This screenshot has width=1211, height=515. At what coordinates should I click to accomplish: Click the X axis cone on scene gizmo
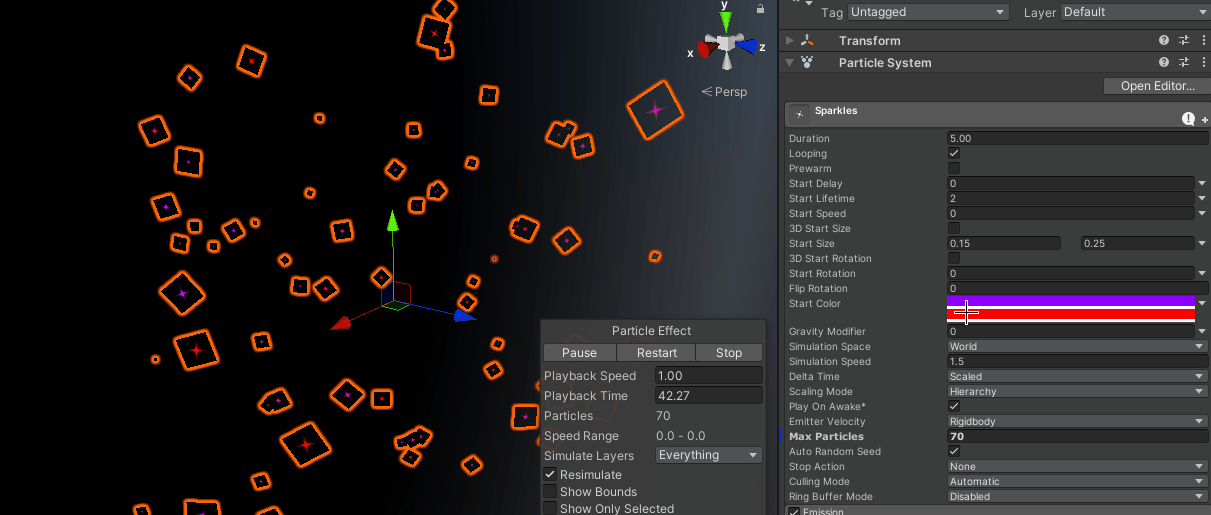coord(705,48)
